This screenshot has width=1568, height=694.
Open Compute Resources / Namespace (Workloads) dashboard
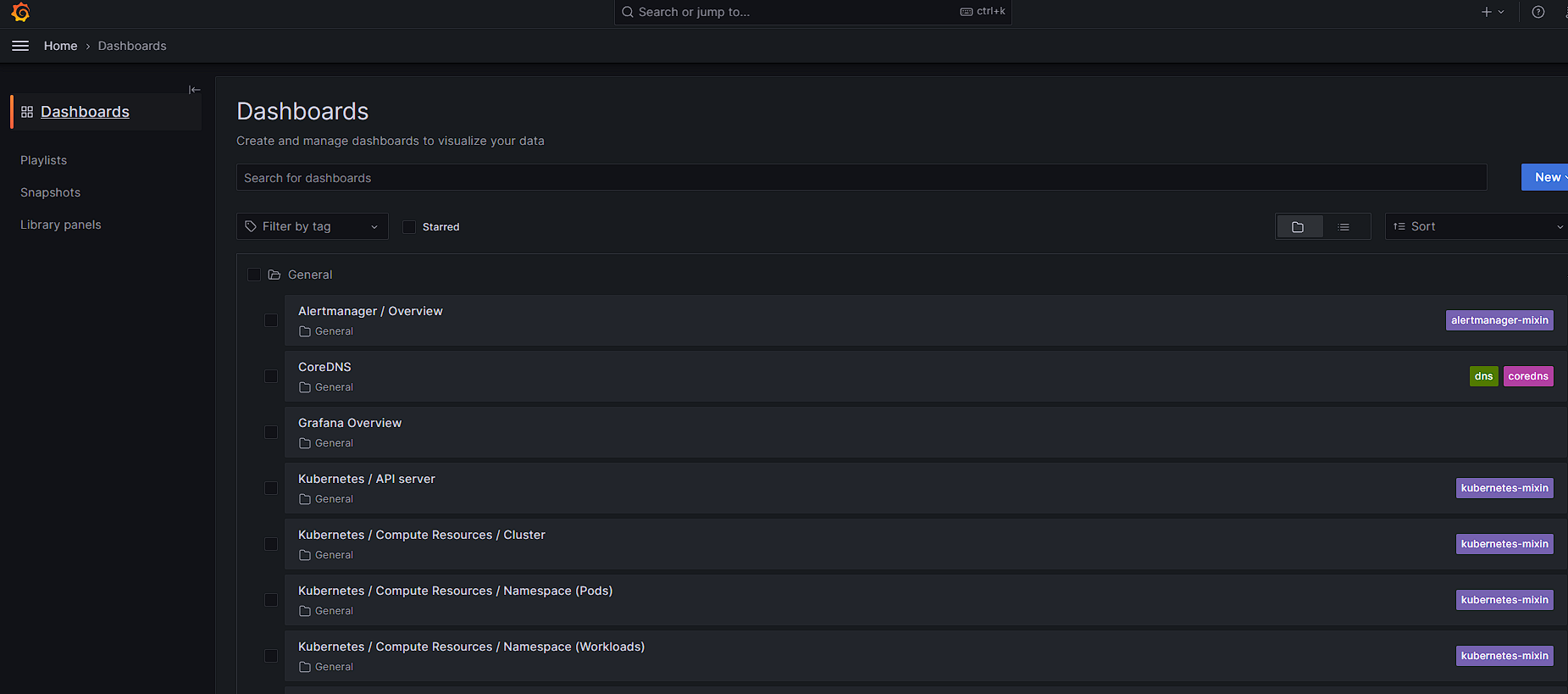coord(471,647)
